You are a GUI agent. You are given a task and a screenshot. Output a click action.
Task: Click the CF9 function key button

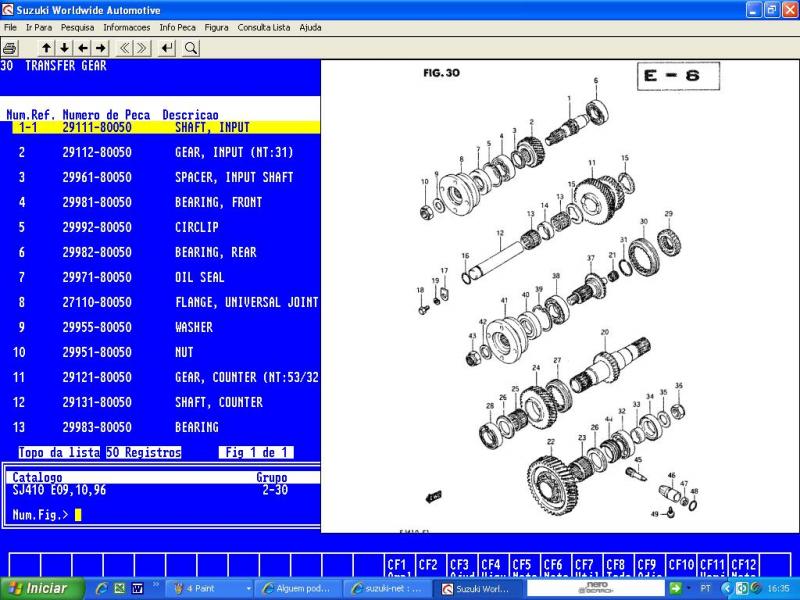pos(649,565)
